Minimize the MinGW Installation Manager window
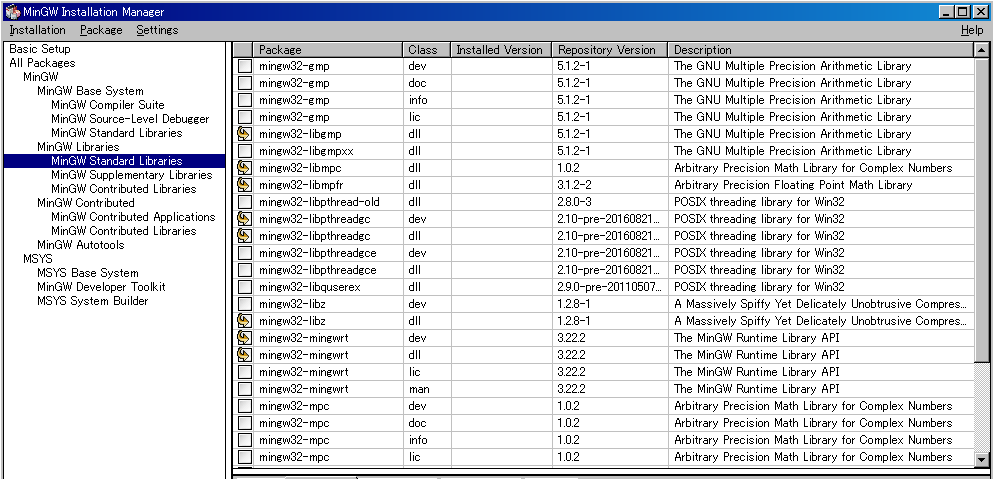This screenshot has width=993, height=479. 946,11
